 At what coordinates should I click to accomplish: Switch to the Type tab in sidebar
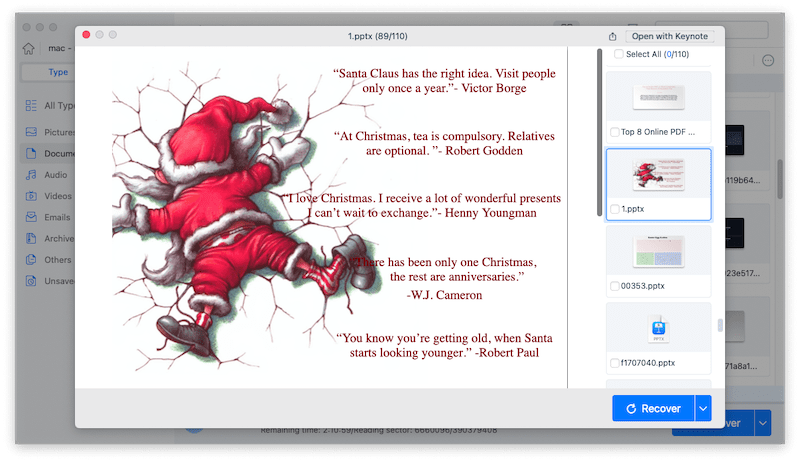(58, 72)
